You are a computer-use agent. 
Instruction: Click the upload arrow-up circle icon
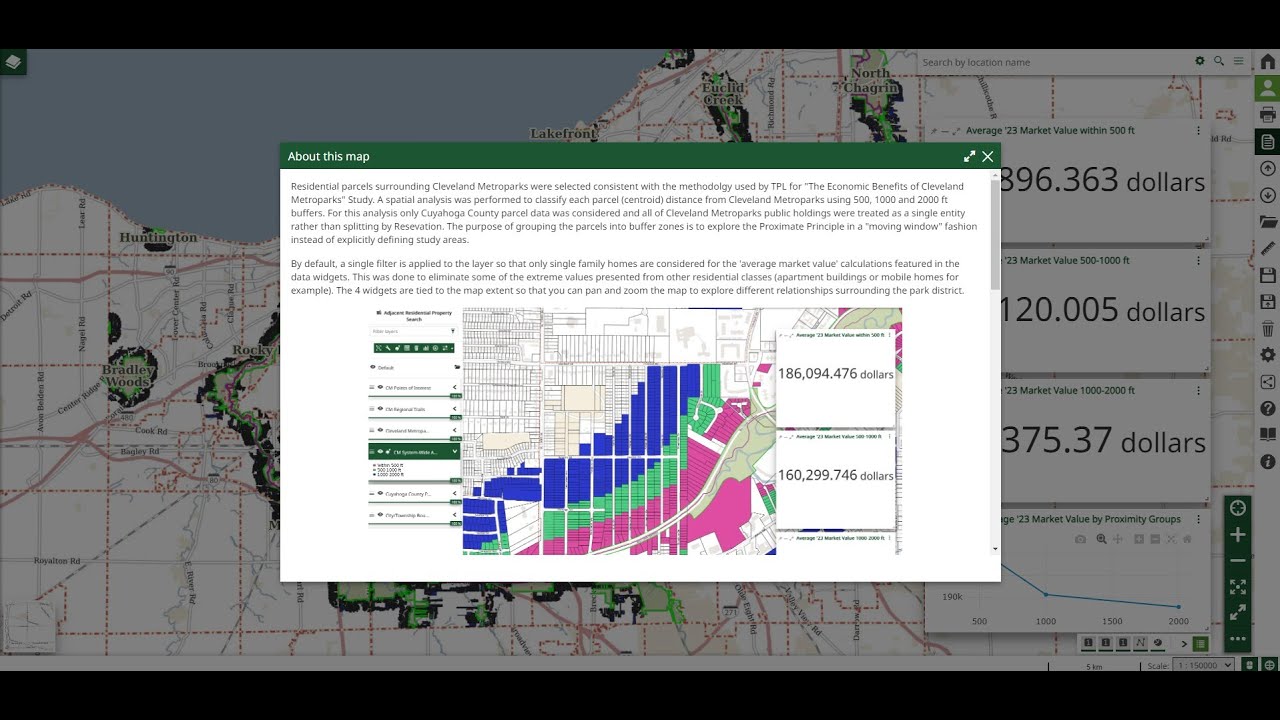[1267, 168]
